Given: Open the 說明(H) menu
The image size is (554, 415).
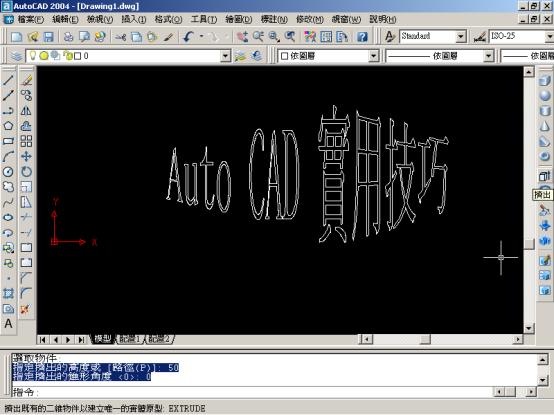Looking at the screenshot, I should [383, 19].
